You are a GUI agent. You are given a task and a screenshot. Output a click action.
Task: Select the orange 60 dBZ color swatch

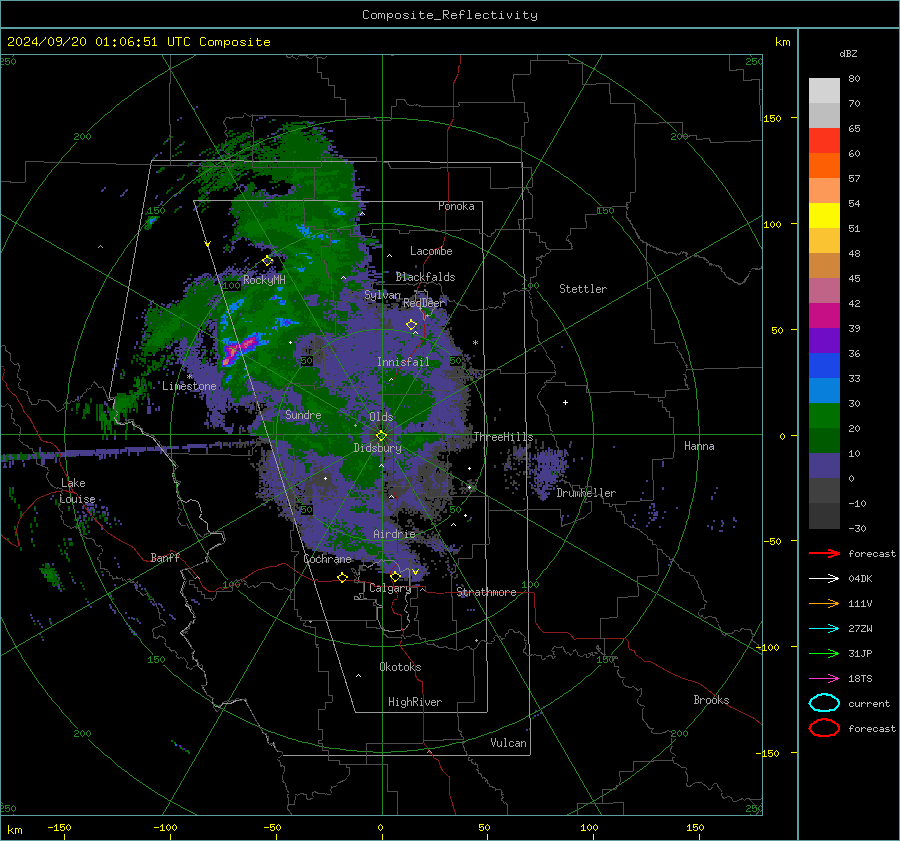824,165
